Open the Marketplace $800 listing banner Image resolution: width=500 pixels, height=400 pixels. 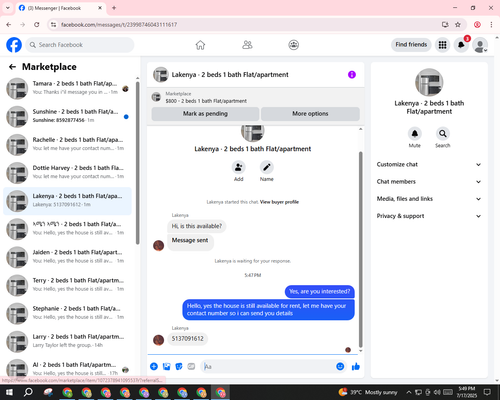pos(256,97)
